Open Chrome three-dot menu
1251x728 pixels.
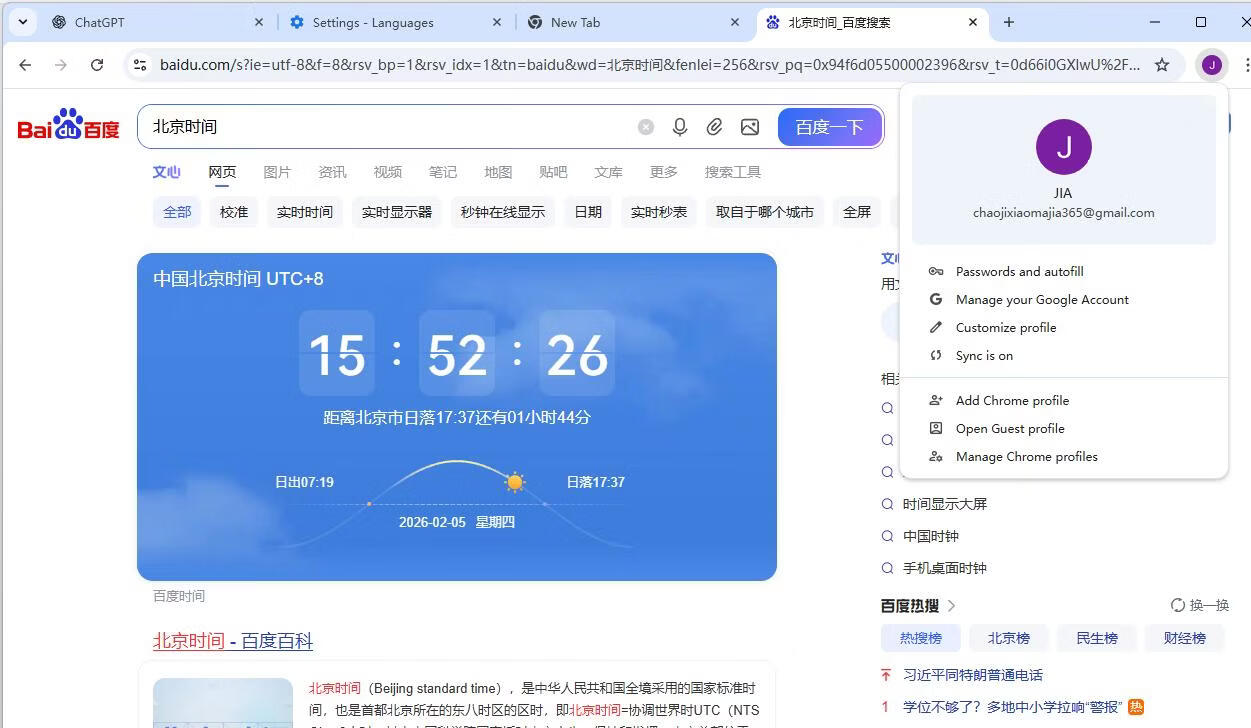(1245, 65)
